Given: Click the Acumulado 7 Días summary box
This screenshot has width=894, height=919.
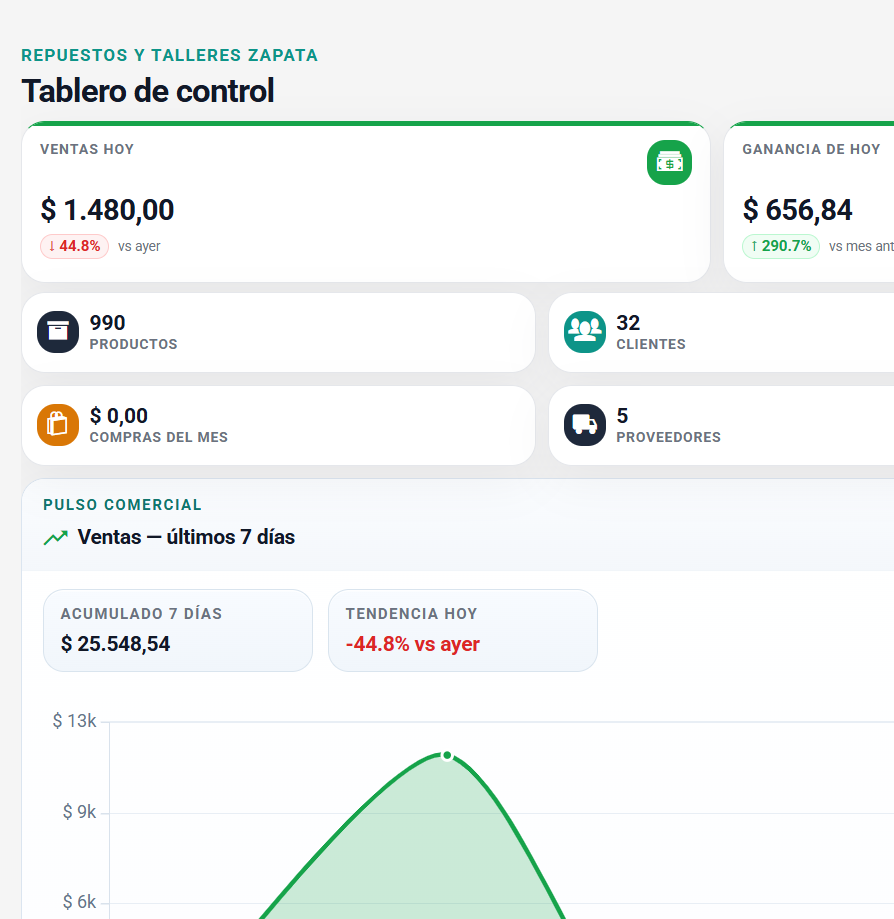Looking at the screenshot, I should [x=178, y=631].
